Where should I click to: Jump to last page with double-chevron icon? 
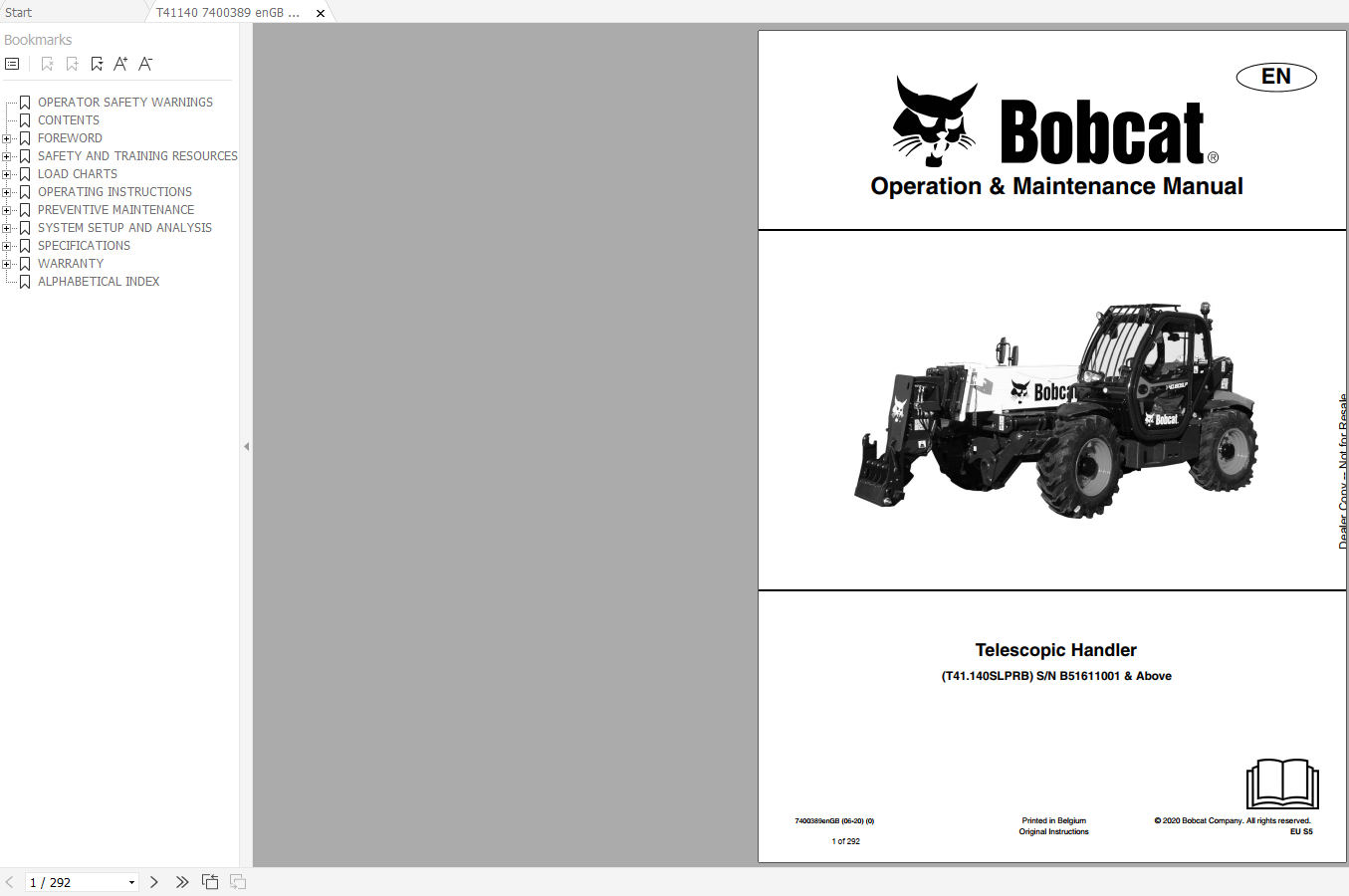pos(182,882)
